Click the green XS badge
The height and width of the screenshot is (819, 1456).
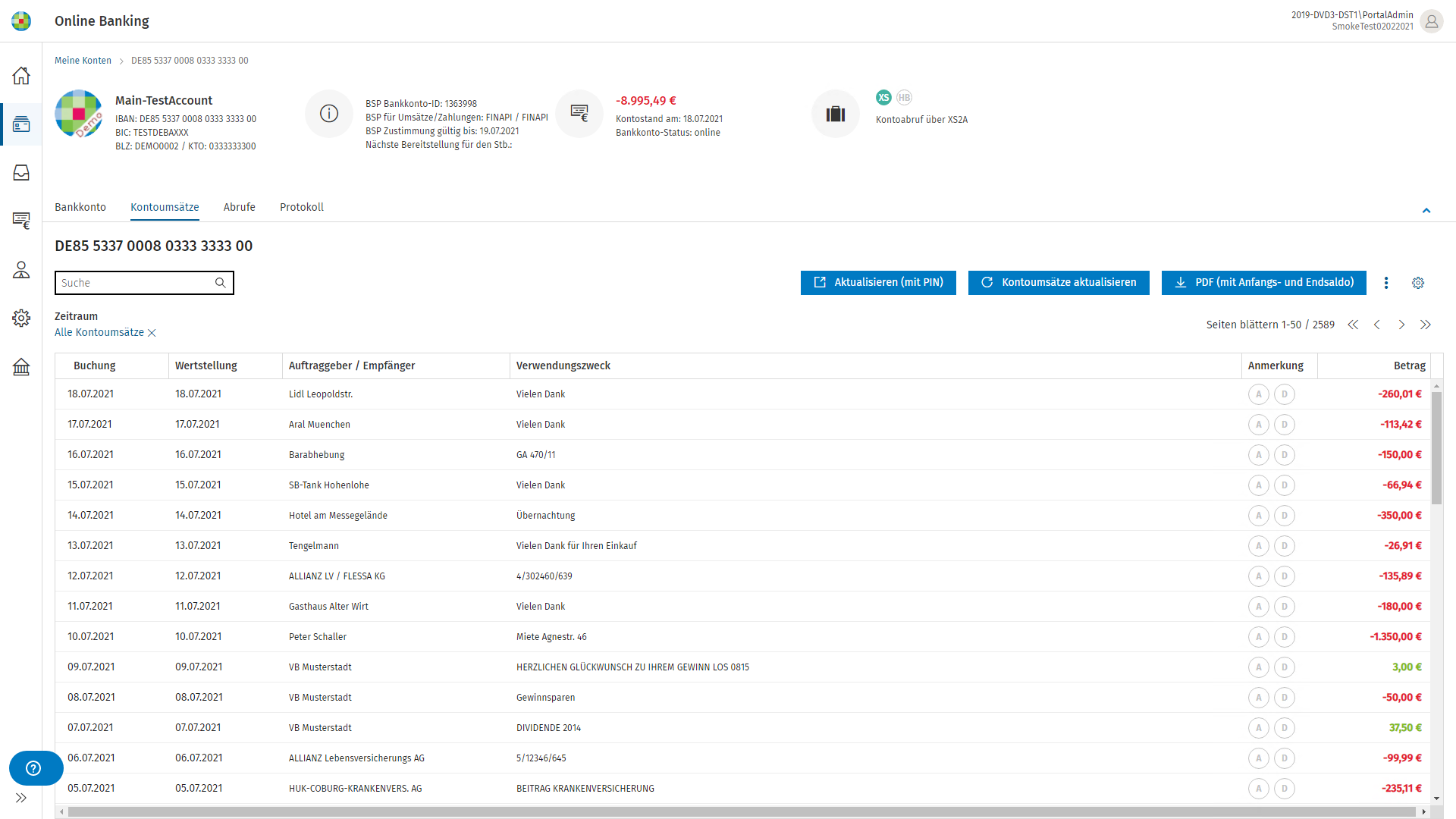point(883,97)
